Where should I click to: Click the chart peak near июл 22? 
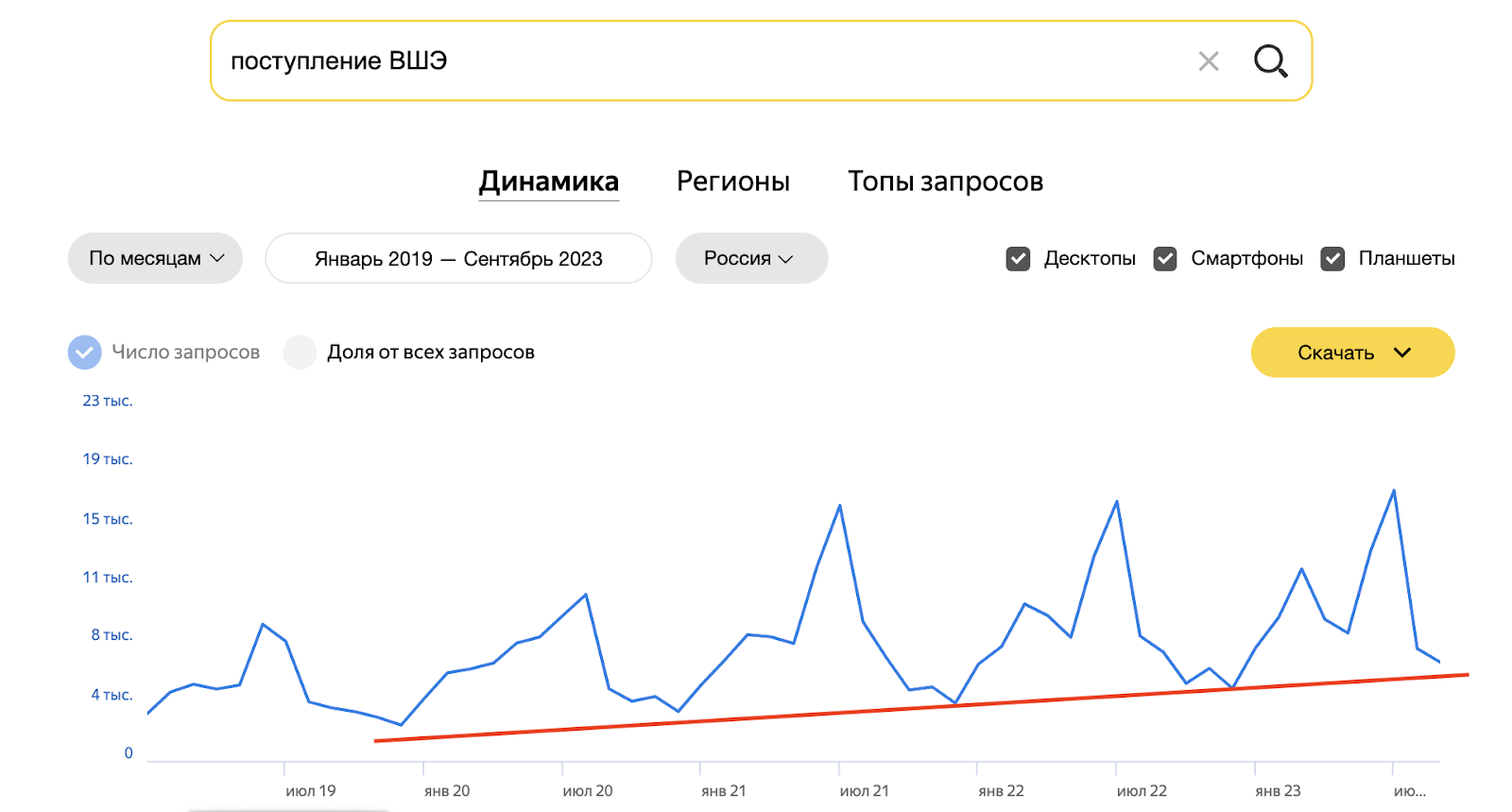pyautogui.click(x=1117, y=501)
